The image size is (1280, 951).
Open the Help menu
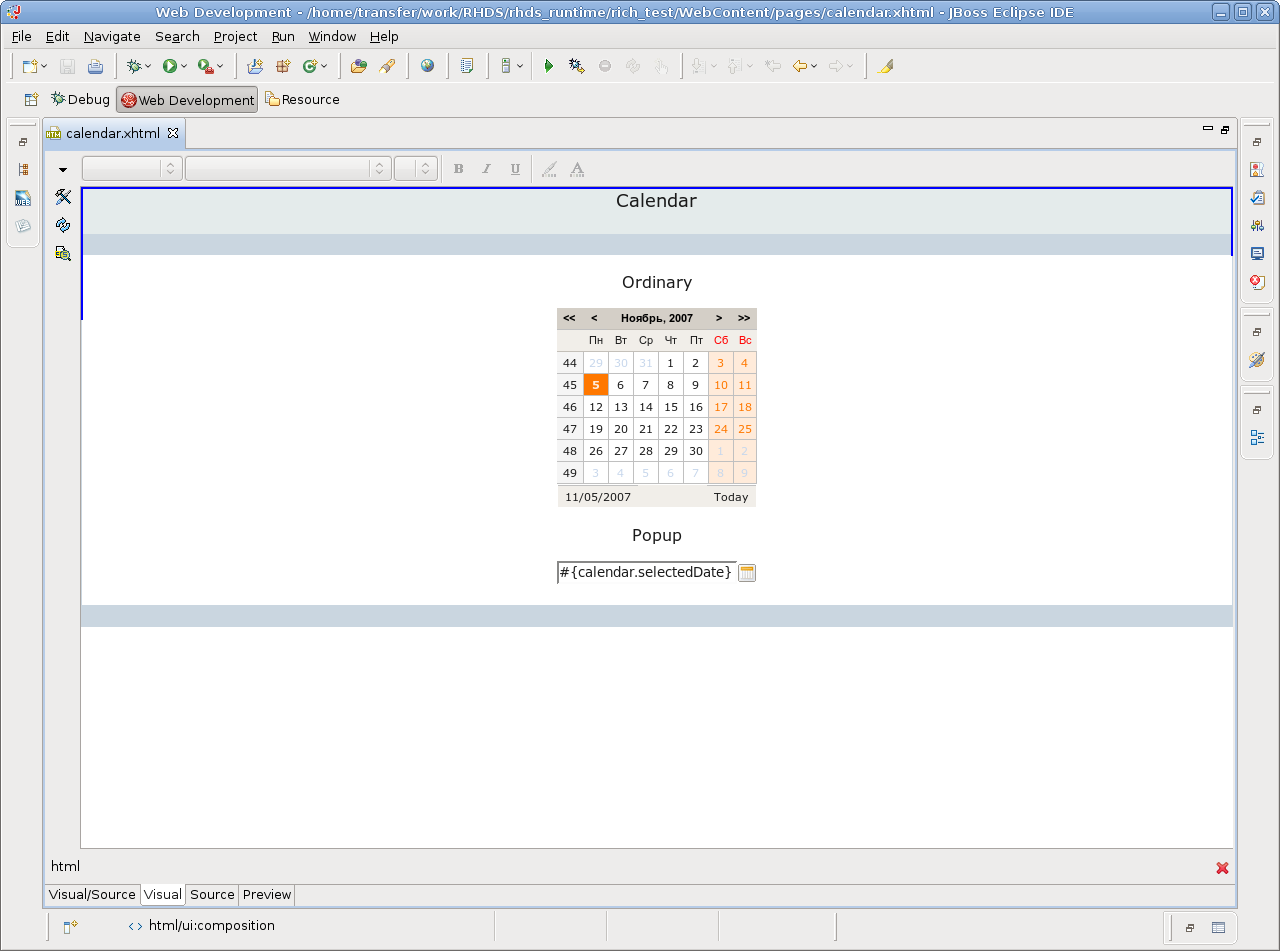(384, 36)
